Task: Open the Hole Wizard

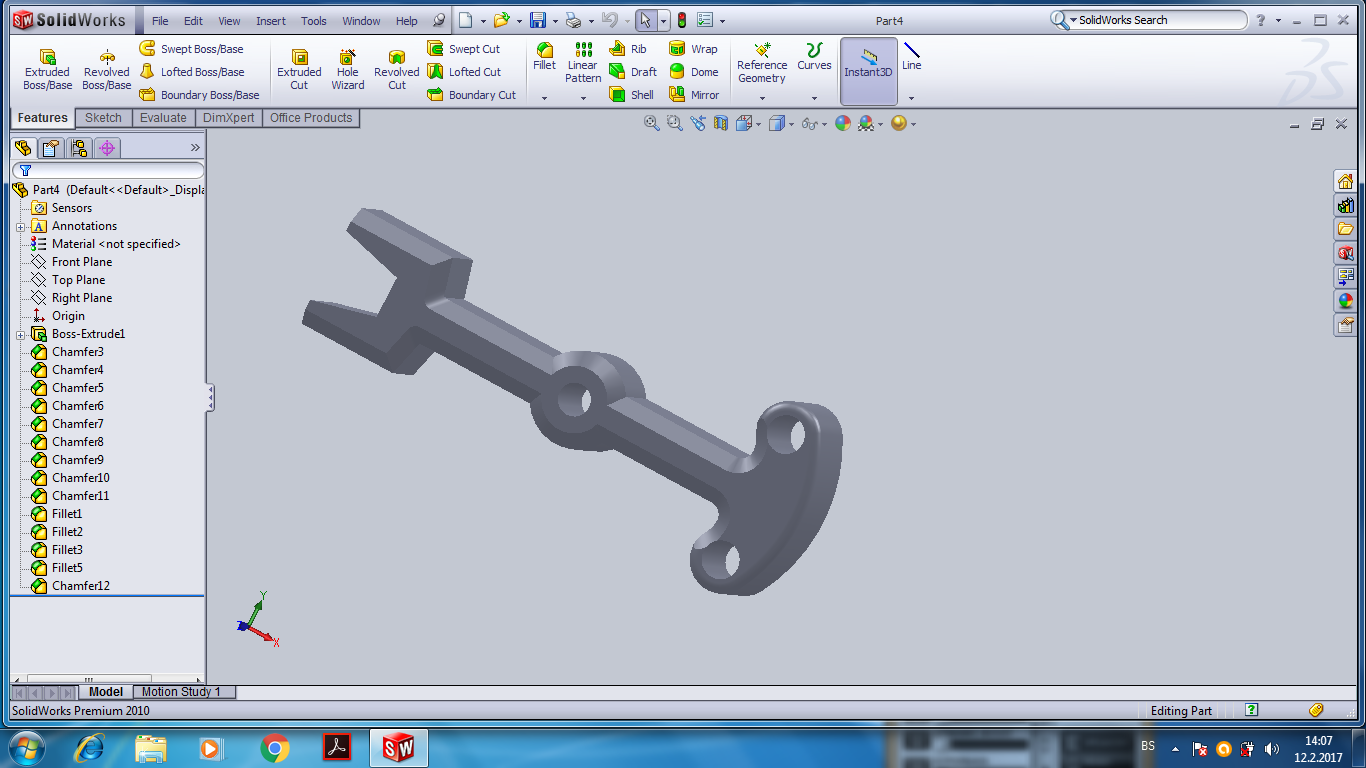Action: tap(347, 70)
